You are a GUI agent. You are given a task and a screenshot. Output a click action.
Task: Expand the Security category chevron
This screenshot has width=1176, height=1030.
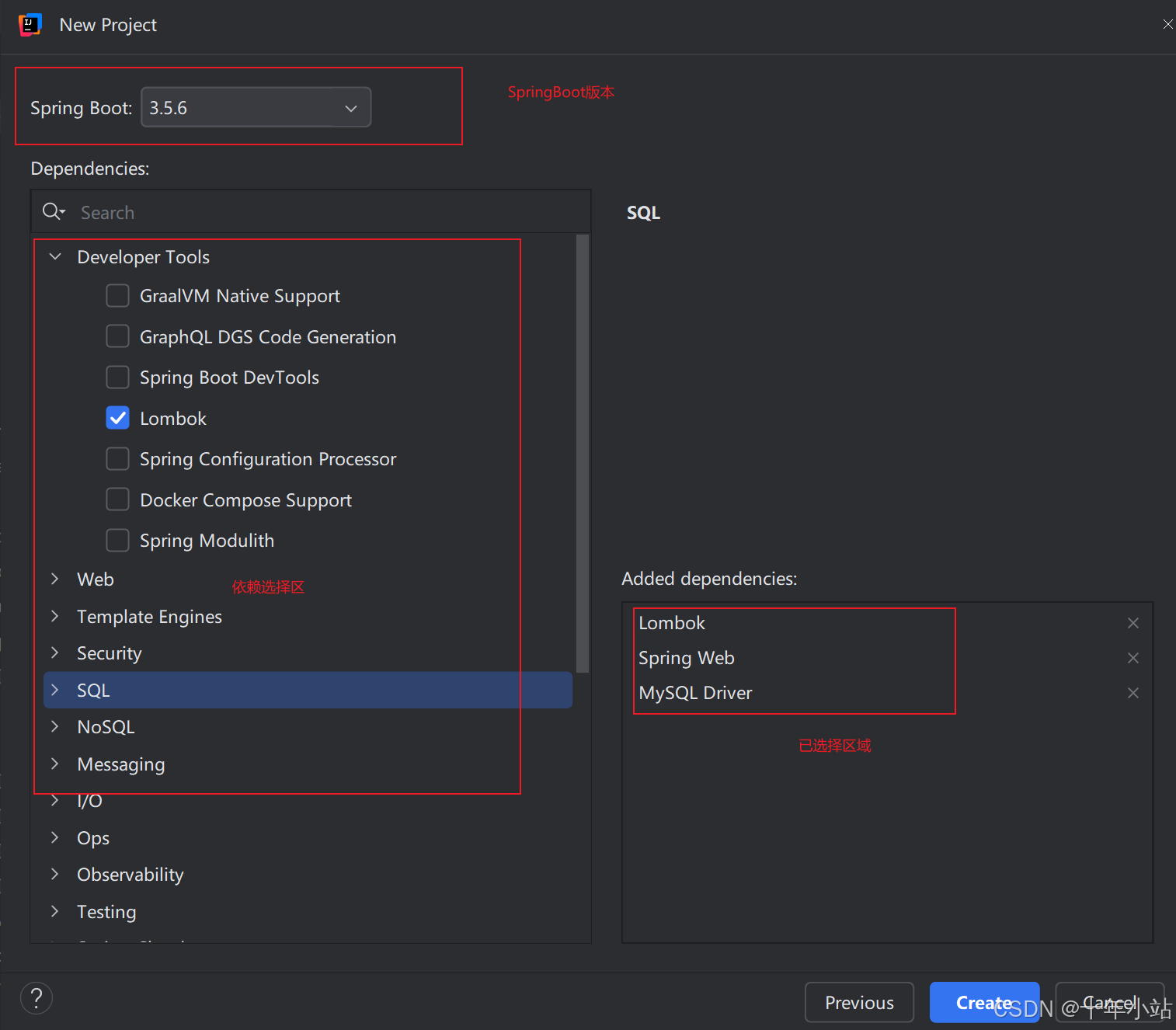coord(55,652)
